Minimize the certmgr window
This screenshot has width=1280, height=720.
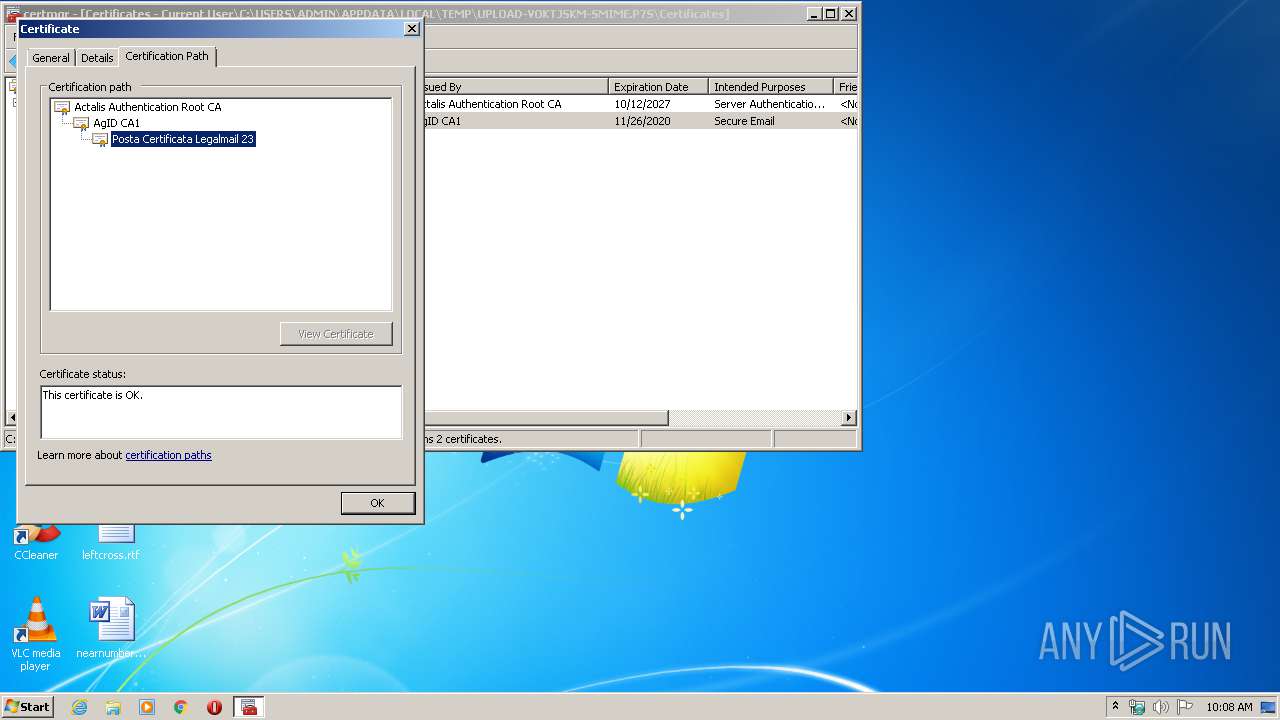click(x=814, y=14)
